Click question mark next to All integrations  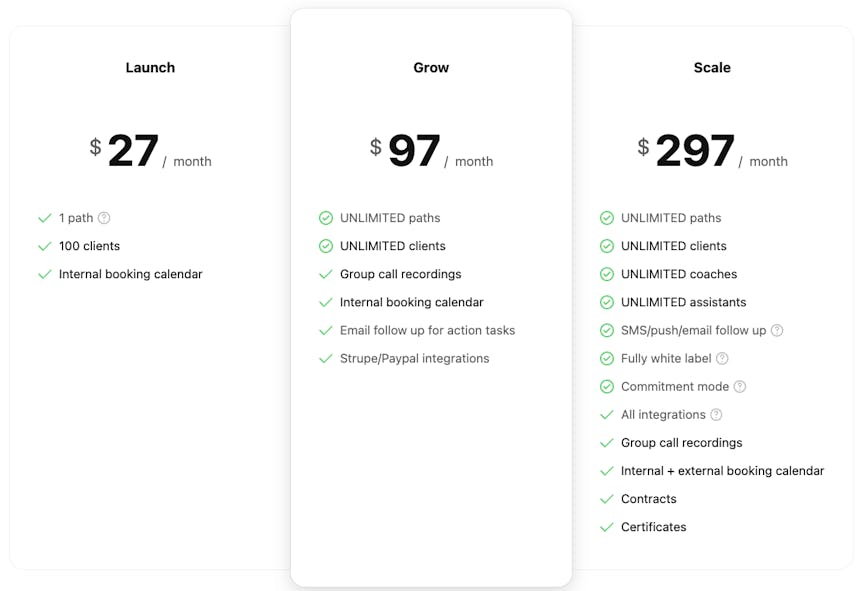pyautogui.click(x=716, y=414)
